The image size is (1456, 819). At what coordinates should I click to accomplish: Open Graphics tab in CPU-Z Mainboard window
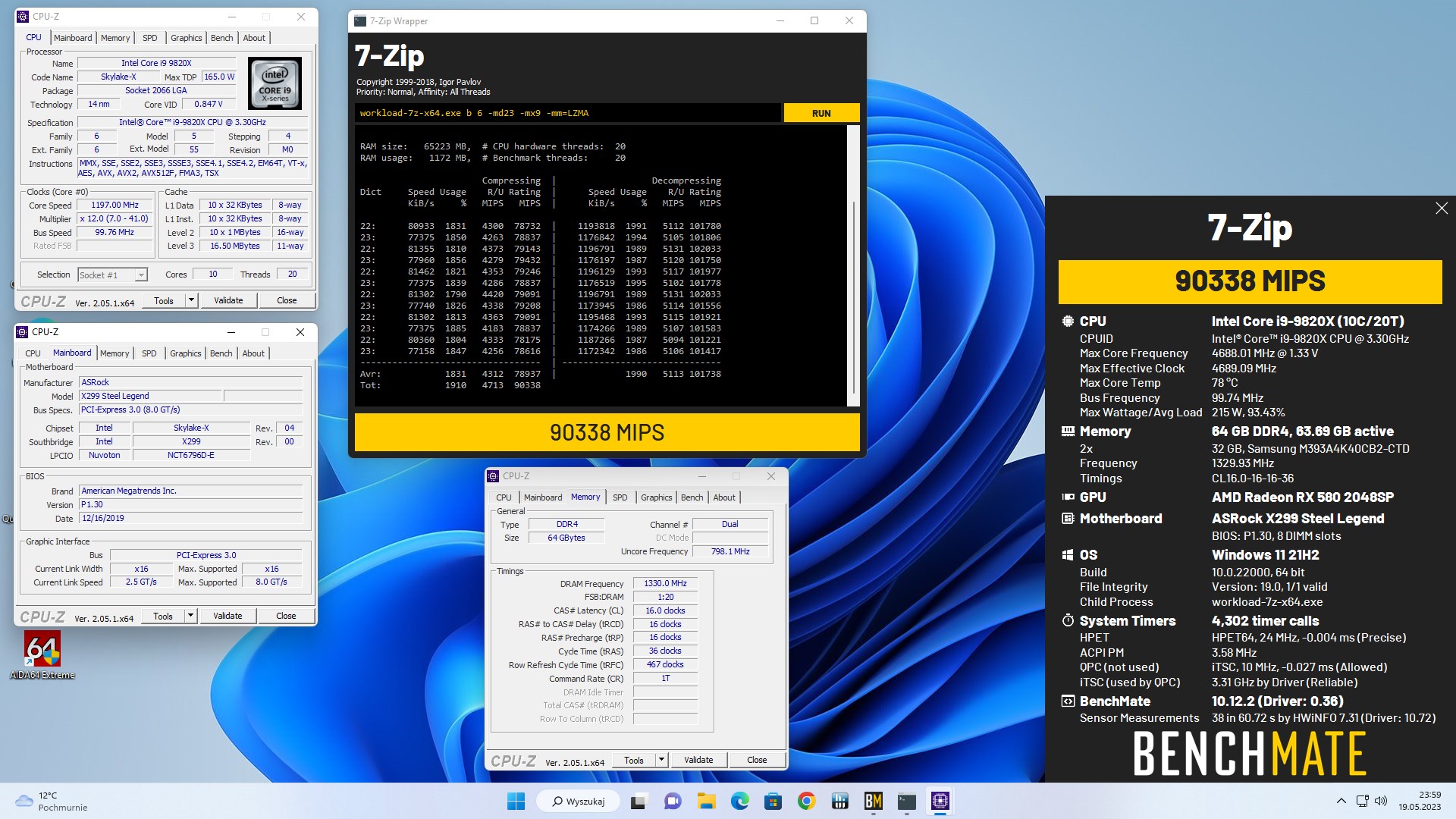pos(186,353)
